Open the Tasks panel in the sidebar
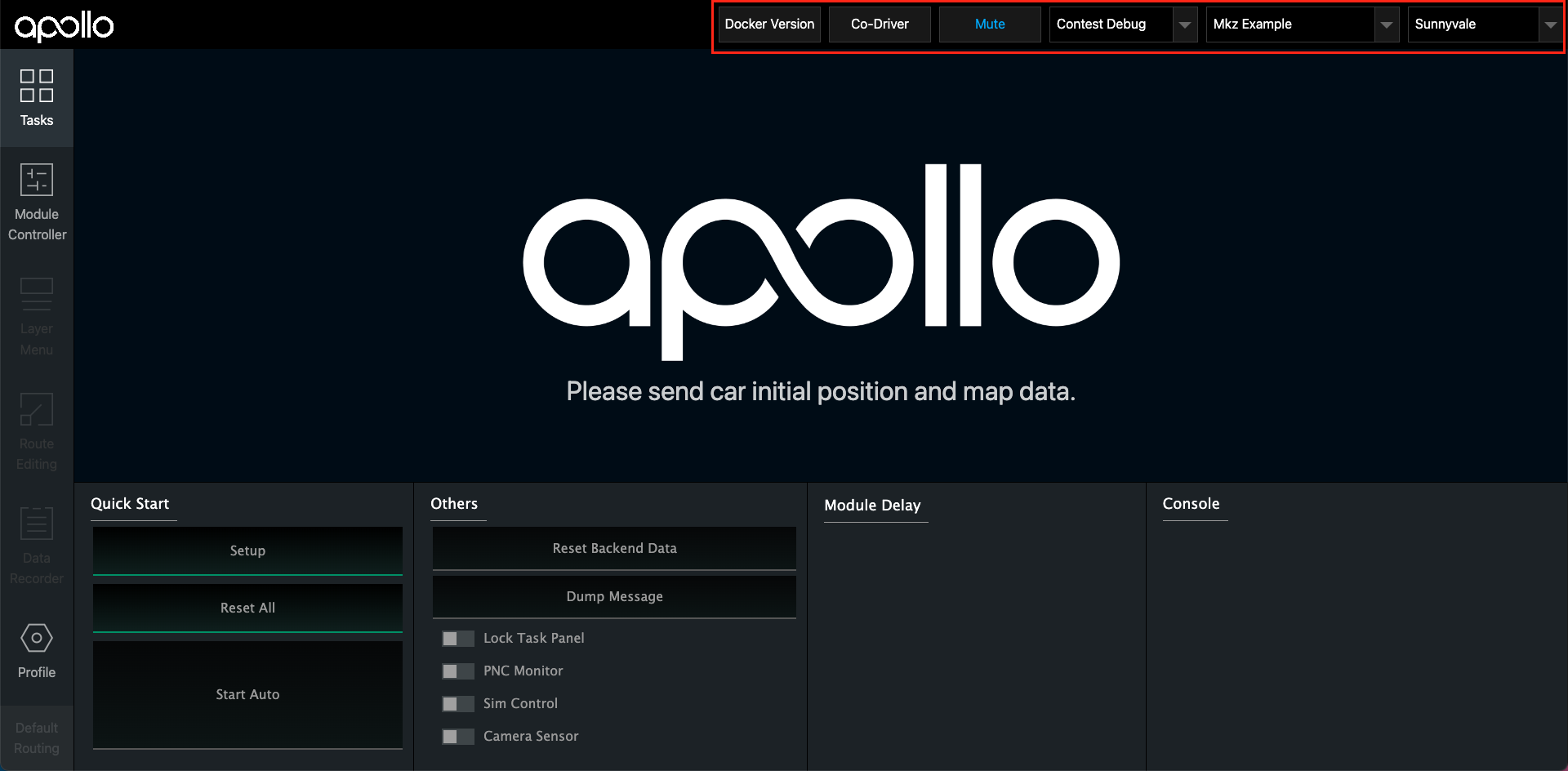Viewport: 1568px width, 771px height. click(x=37, y=98)
